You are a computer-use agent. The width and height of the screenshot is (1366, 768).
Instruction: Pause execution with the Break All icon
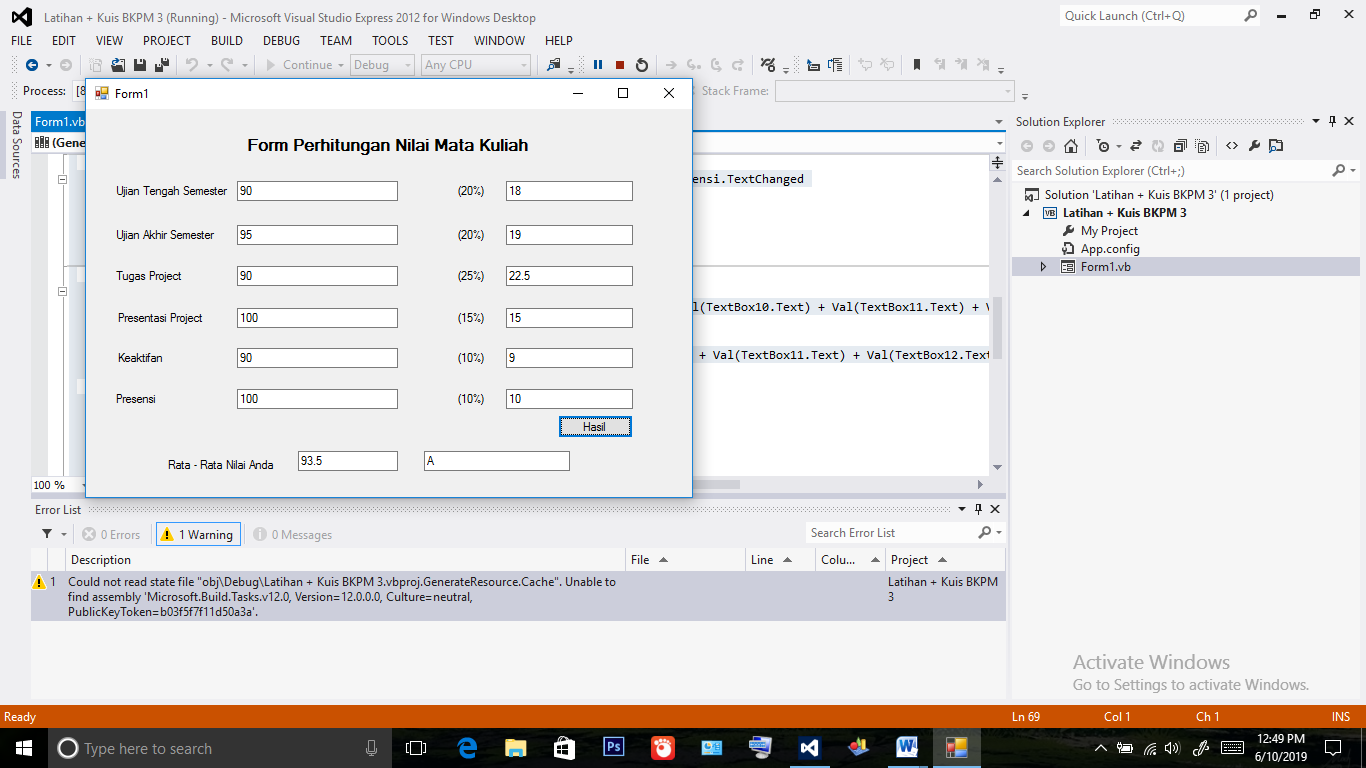pyautogui.click(x=598, y=65)
